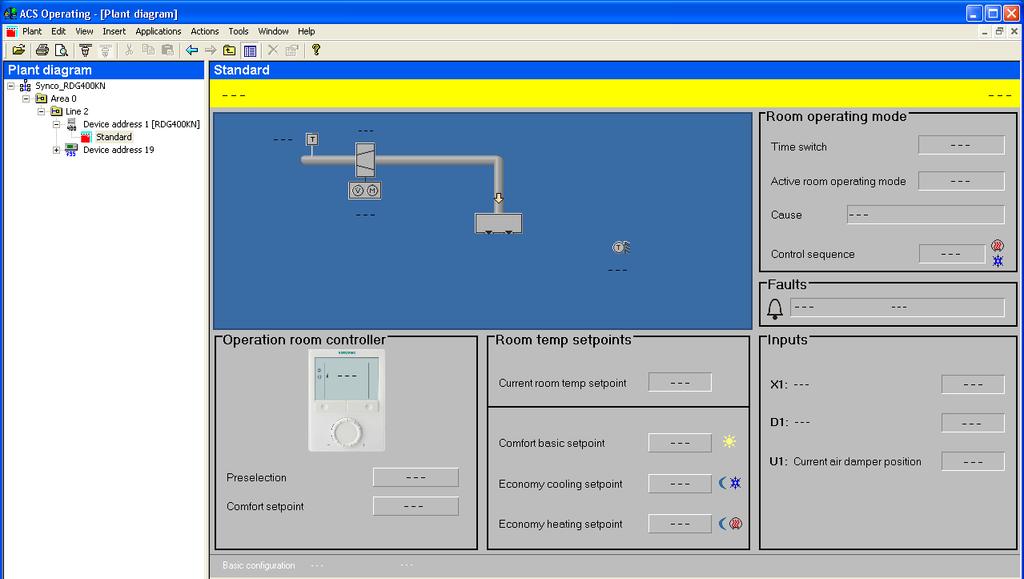
Task: Click the properties icon beside Delete
Action: pyautogui.click(x=292, y=50)
